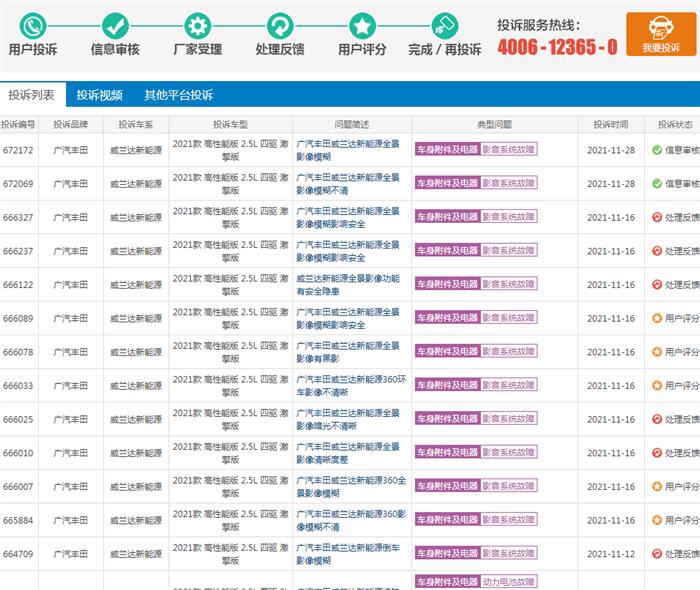The image size is (700, 590).
Task: Click 车身附件及电器 tag in row 666122
Action: 447,284
